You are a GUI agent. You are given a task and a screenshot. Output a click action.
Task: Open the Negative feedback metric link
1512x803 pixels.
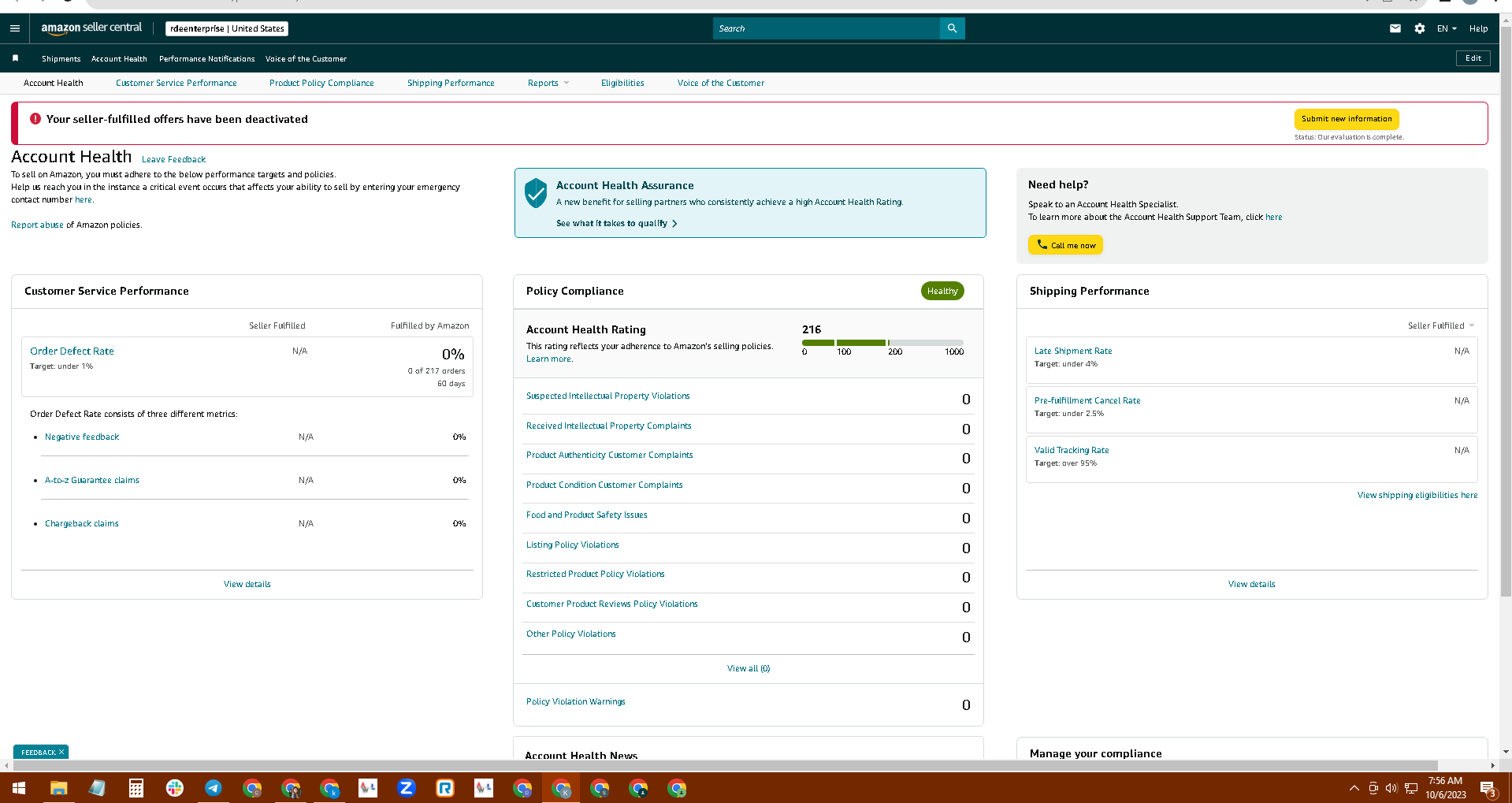[82, 437]
